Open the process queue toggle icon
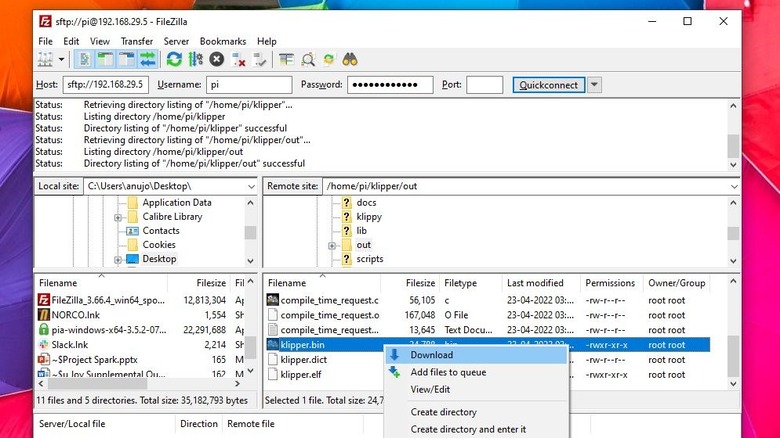Screen dimensions: 780x438 195,59
